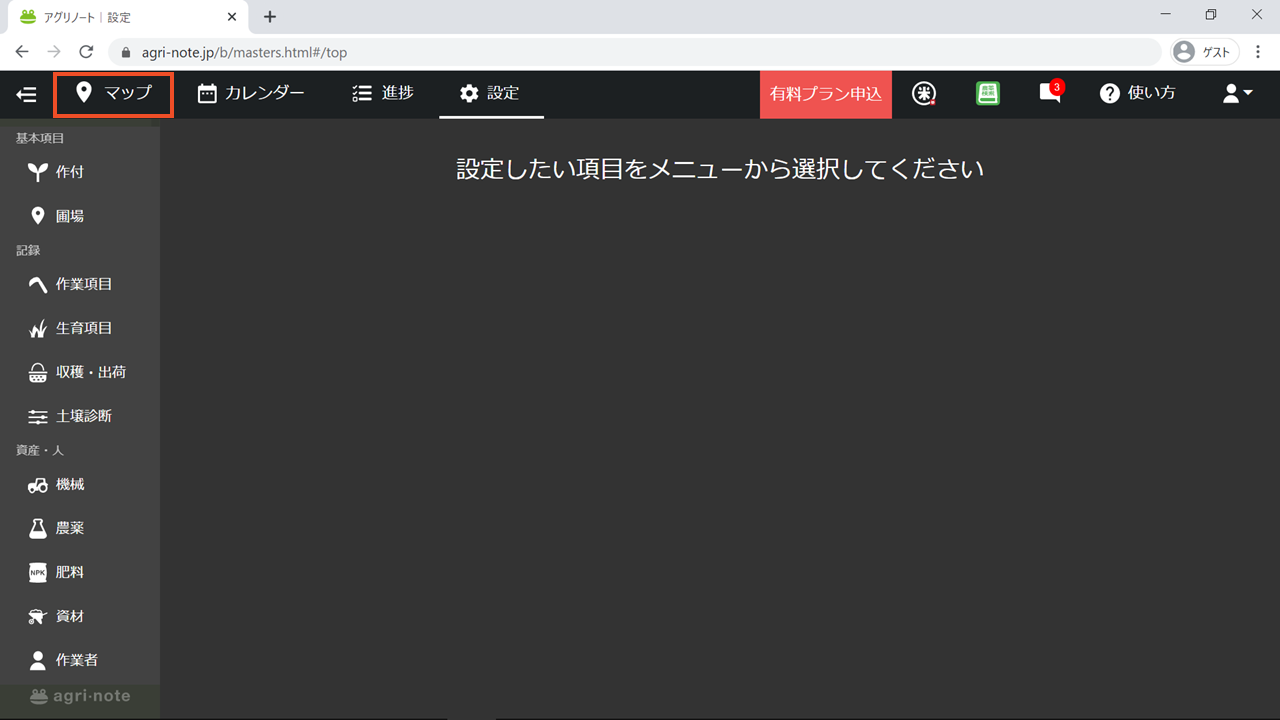
Task: Open 土壌診断 soil diagnosis settings
Action: click(83, 416)
